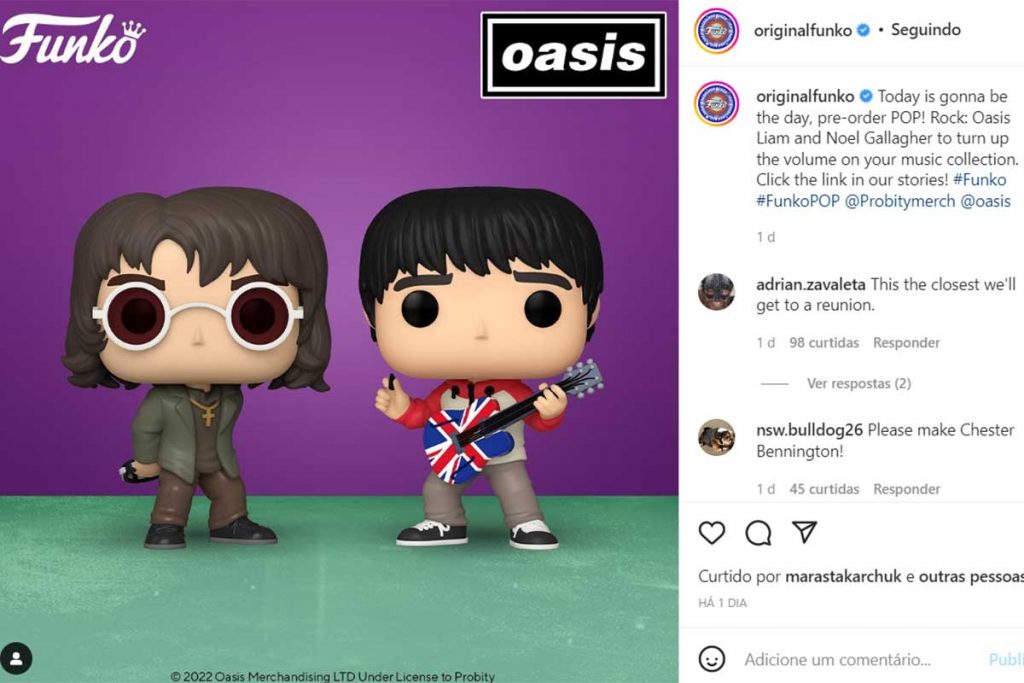Expand Ver respostas (2) replies

pos(859,383)
